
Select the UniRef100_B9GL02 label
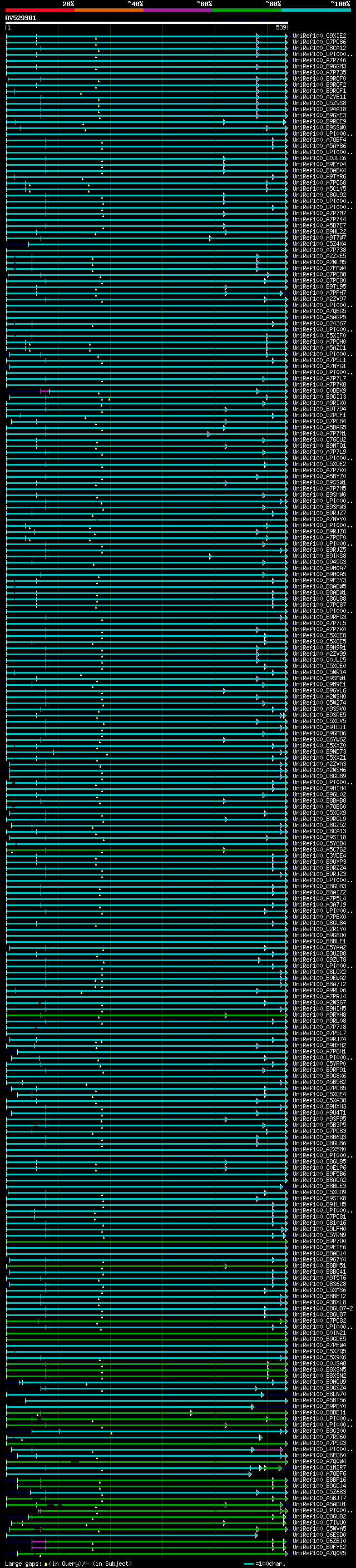[319, 794]
